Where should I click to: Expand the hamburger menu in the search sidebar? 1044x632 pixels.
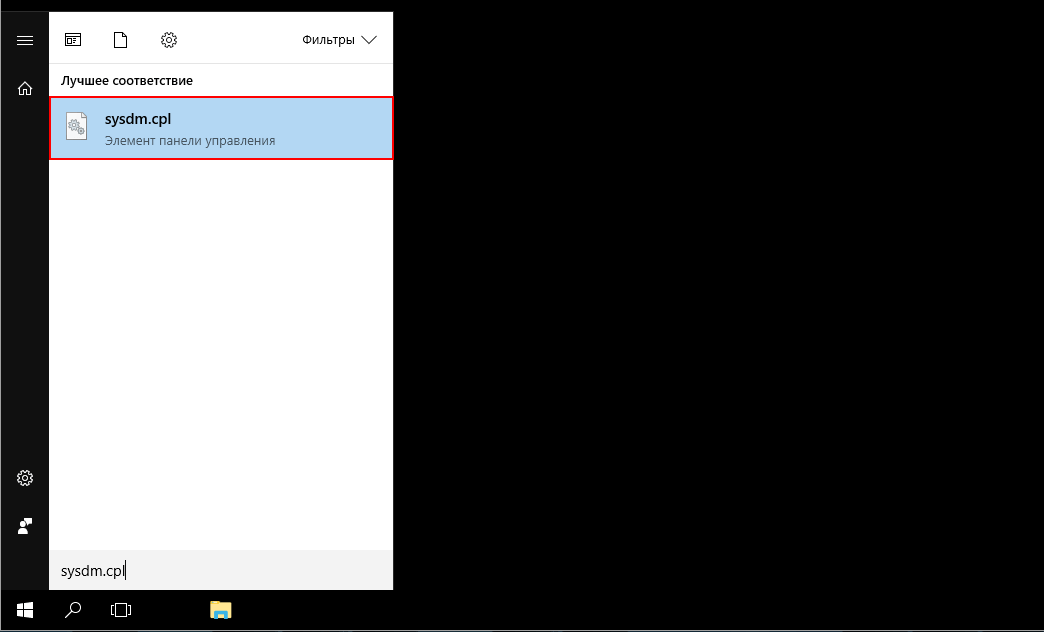tap(25, 41)
